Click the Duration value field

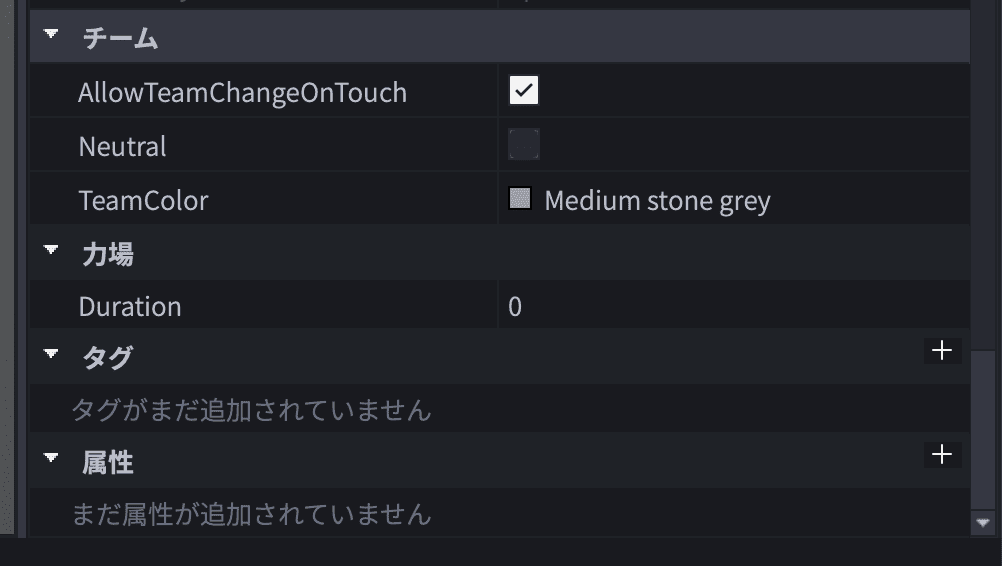730,306
